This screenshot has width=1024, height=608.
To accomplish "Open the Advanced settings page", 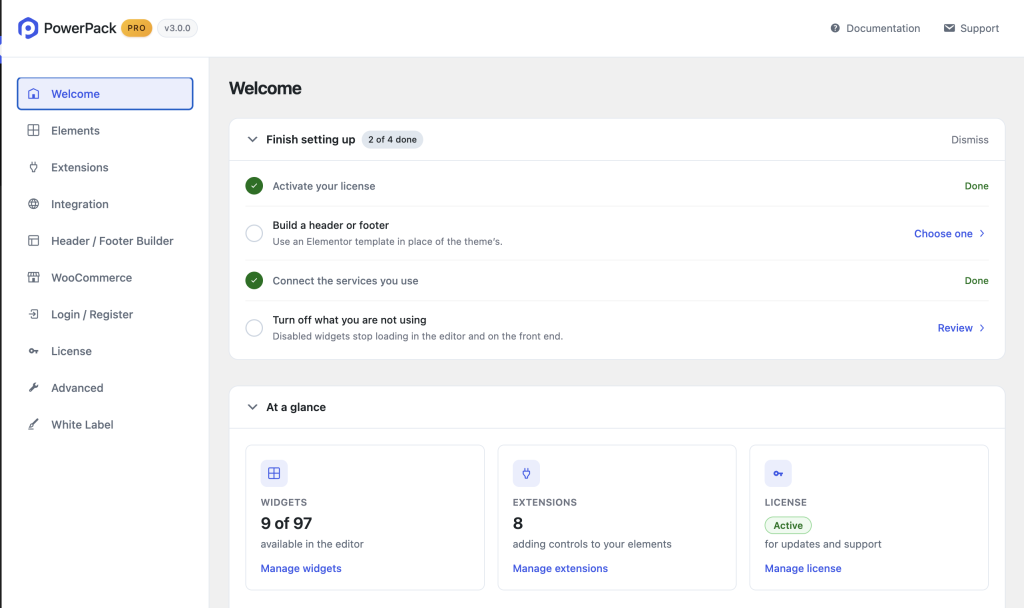I will (x=105, y=388).
